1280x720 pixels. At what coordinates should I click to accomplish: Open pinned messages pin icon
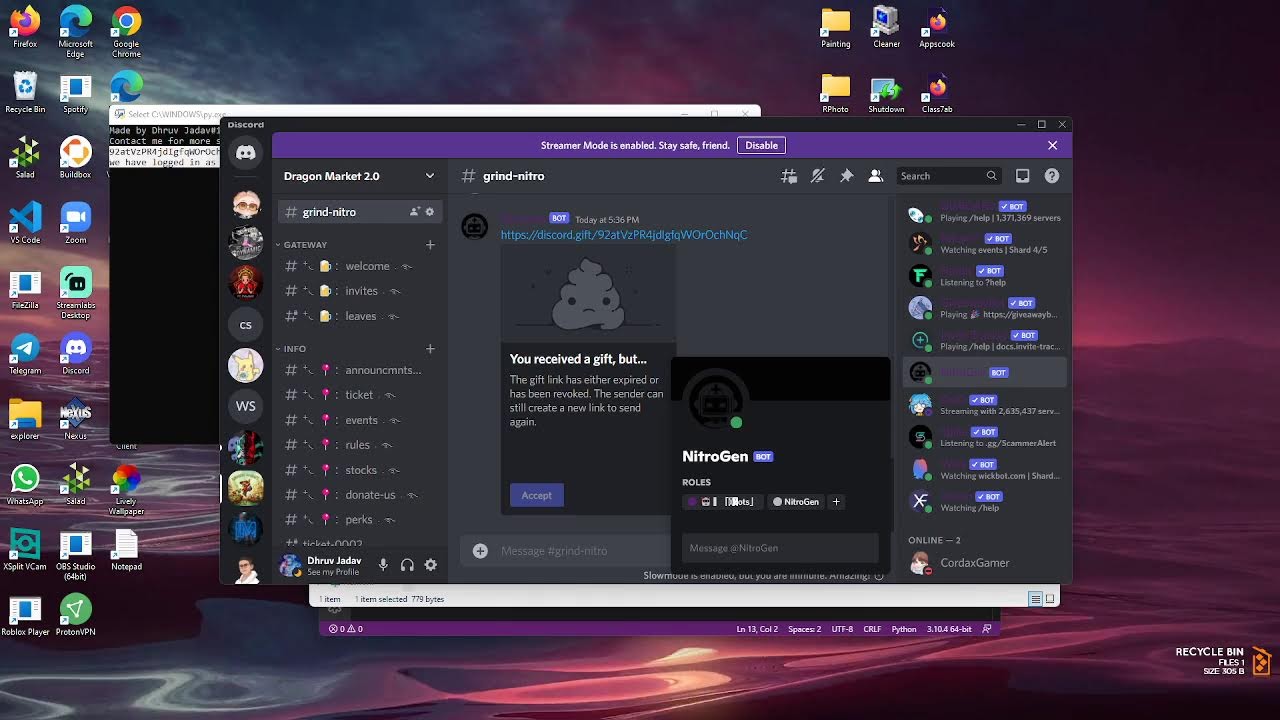[x=846, y=176]
